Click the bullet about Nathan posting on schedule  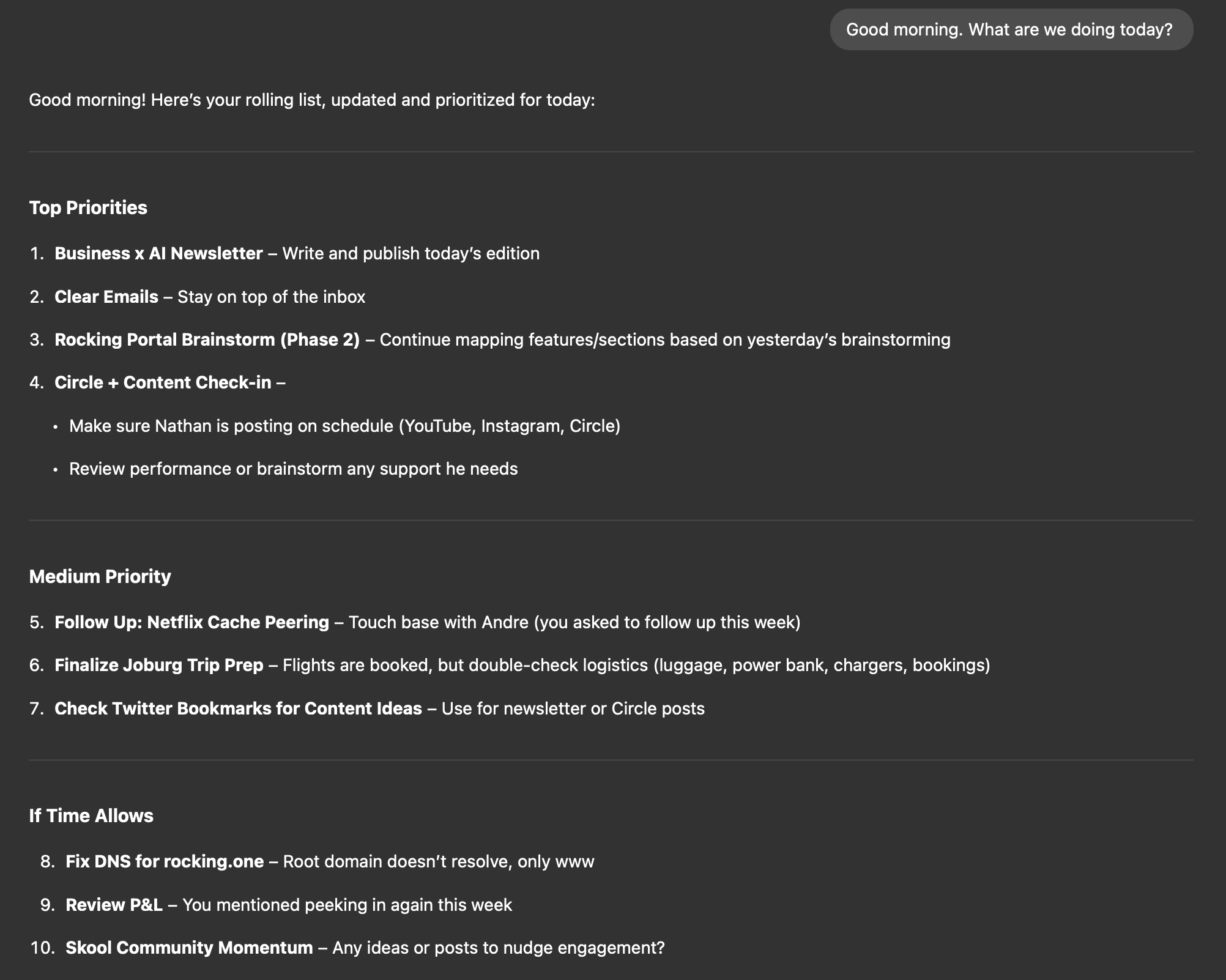pyautogui.click(x=344, y=426)
